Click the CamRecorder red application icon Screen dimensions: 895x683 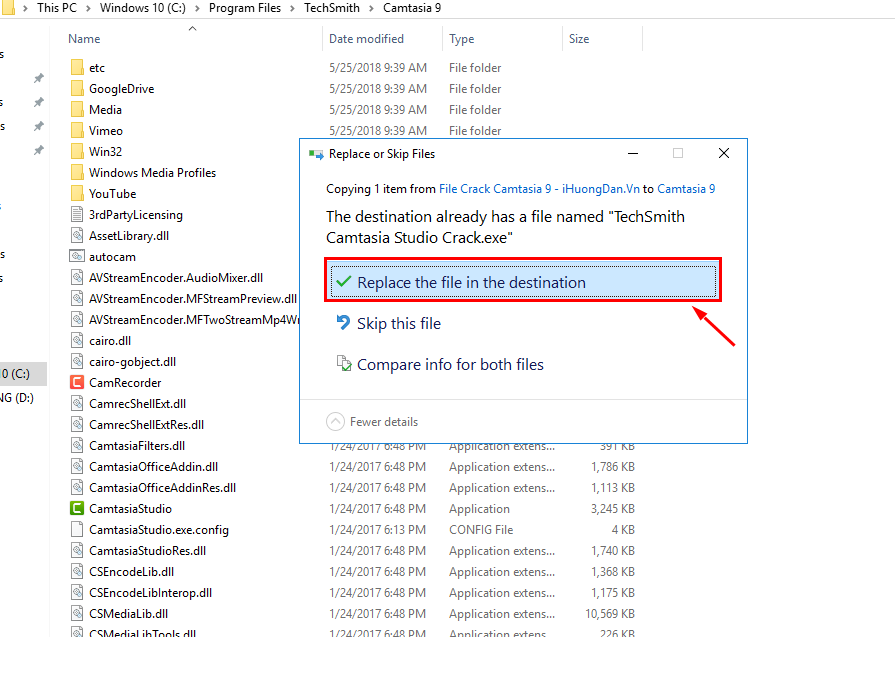click(x=77, y=382)
